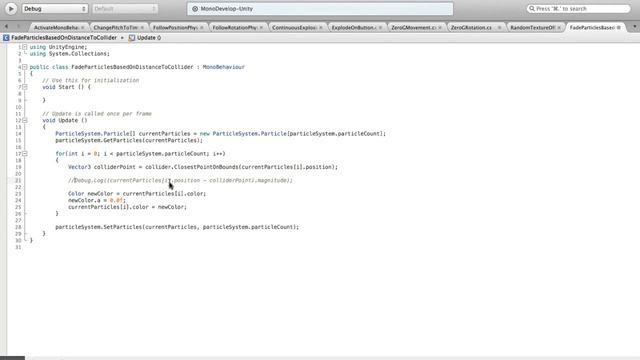Close the ZeroGMovement.cs tab
Screen dimensions: 640x360
pyautogui.click(x=440, y=28)
